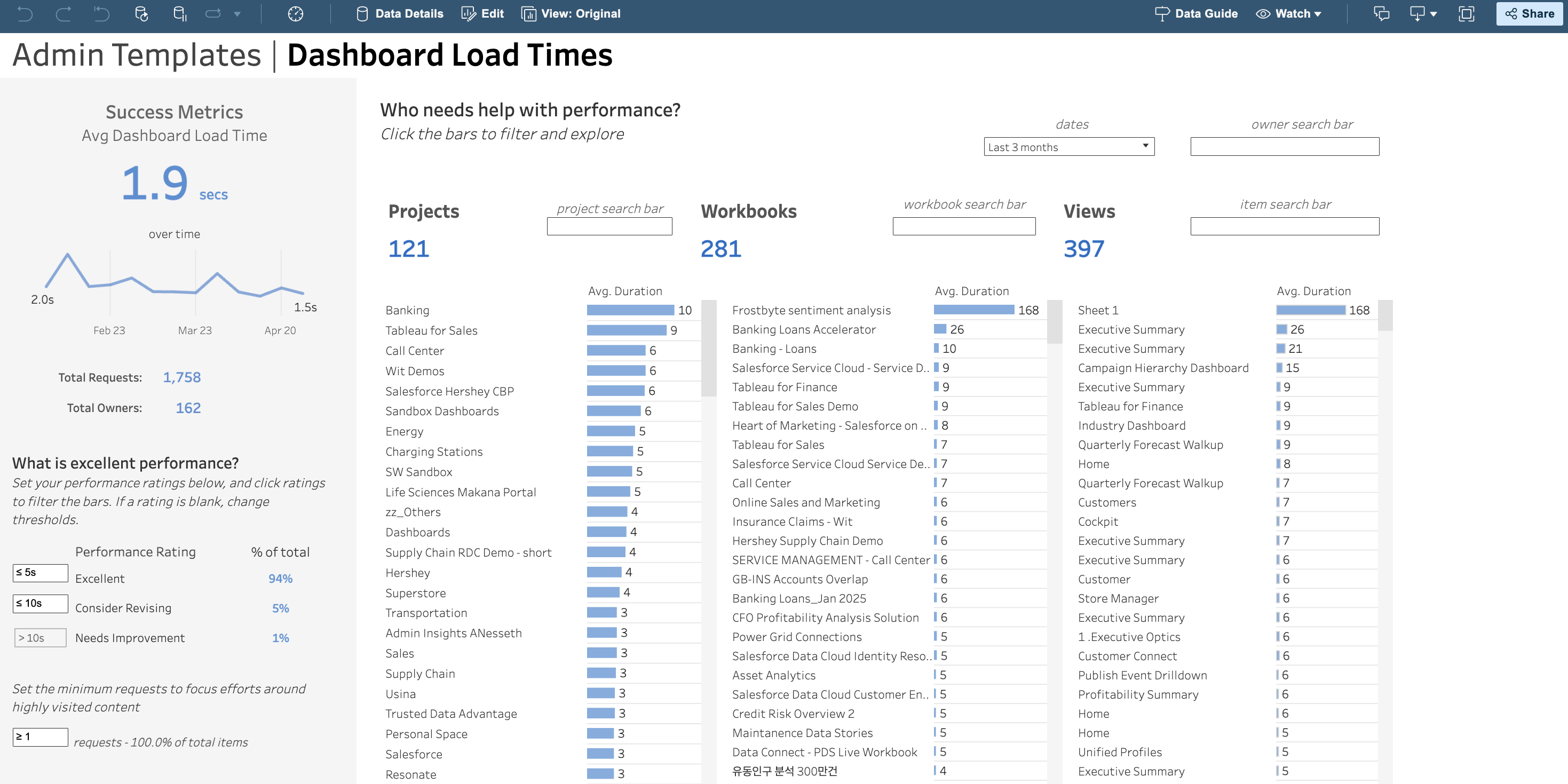Switch to Edit mode

[x=482, y=13]
